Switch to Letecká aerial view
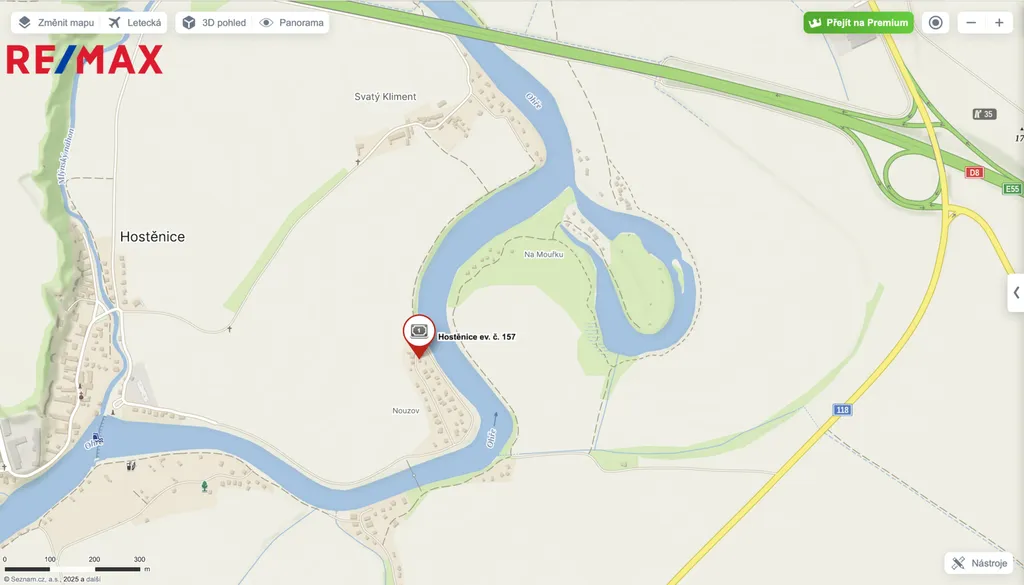Screen dimensions: 1024x585 pos(135,23)
